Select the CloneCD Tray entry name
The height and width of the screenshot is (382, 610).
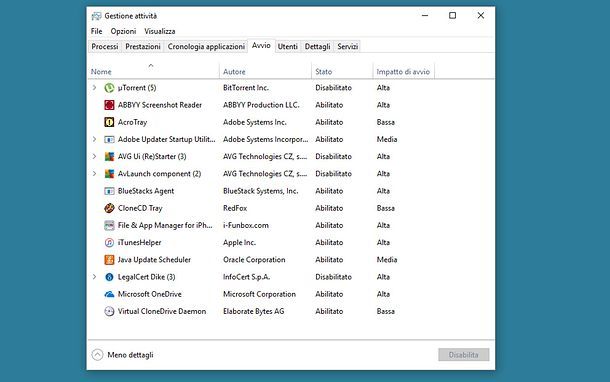tap(140, 208)
